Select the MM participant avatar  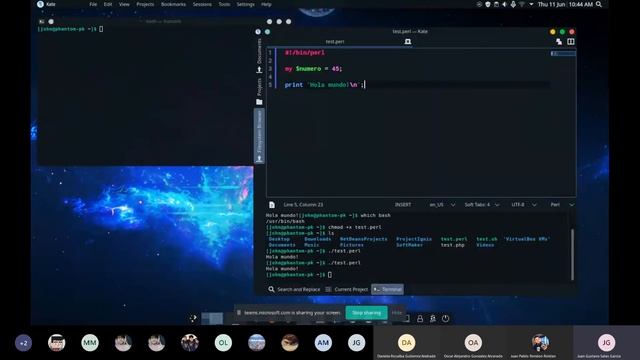[90, 343]
